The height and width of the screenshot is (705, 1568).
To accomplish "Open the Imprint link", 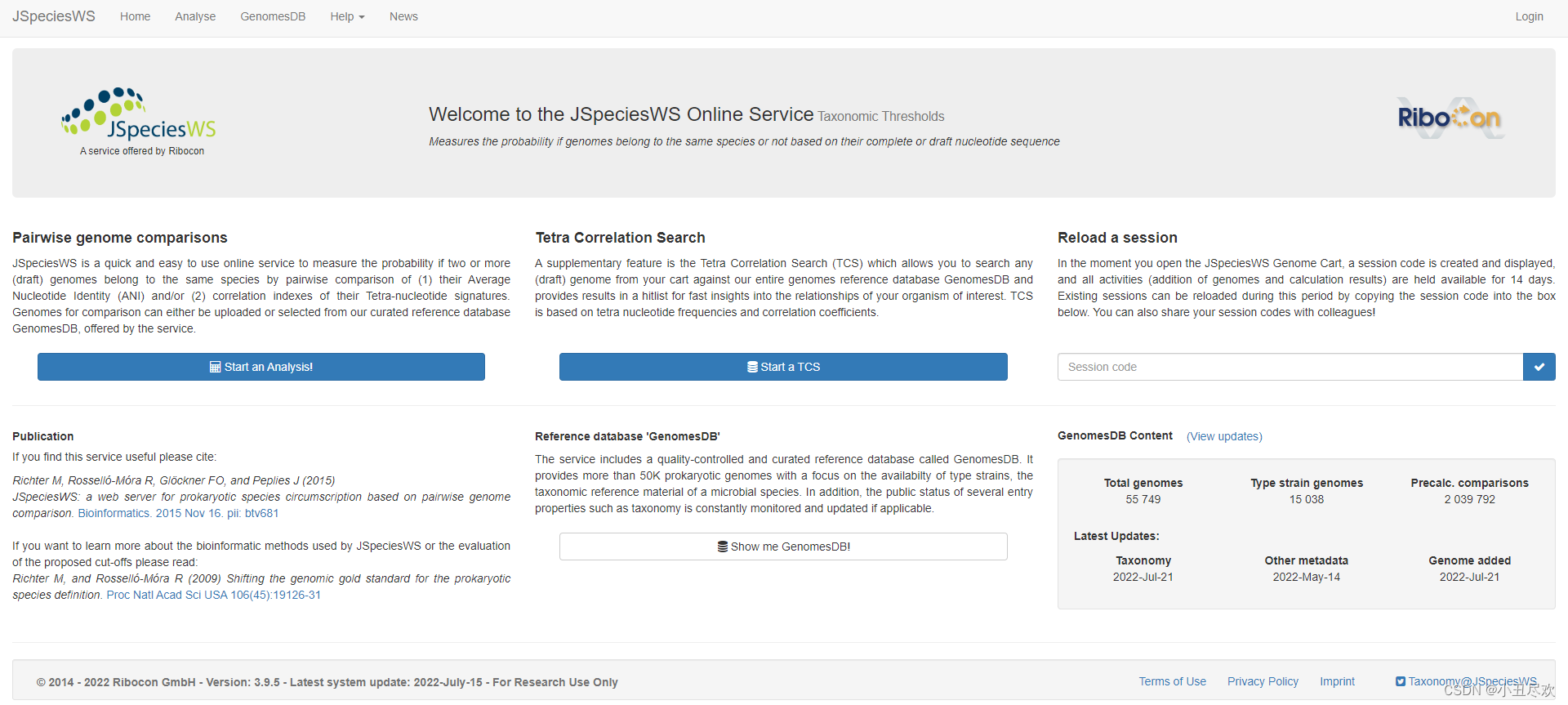I will click(x=1337, y=681).
